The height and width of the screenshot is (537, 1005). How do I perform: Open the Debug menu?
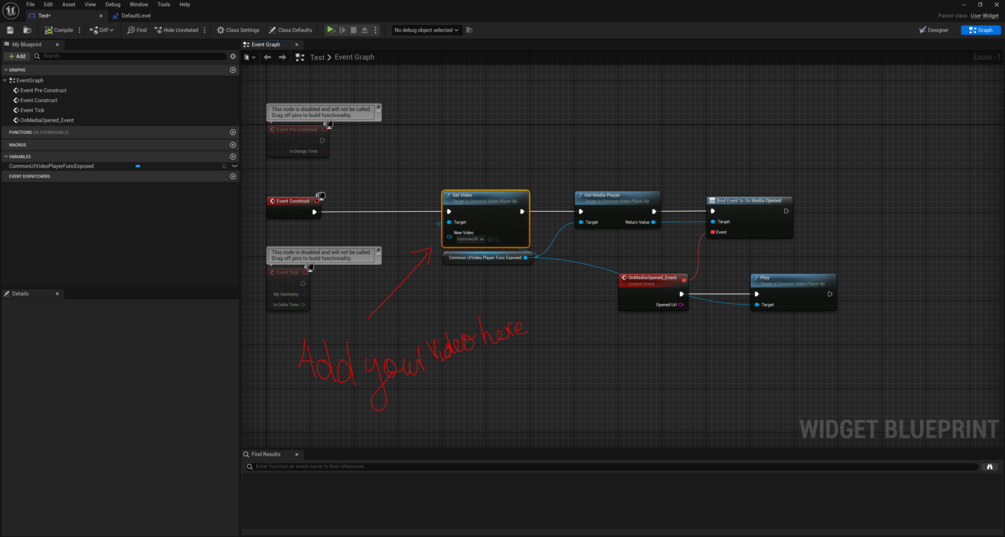[113, 4]
